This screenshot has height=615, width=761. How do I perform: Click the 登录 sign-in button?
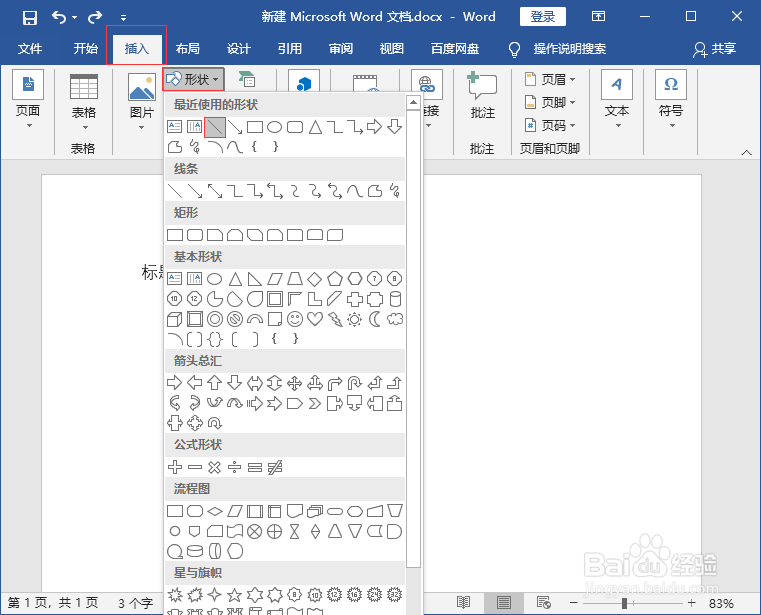pyautogui.click(x=543, y=17)
